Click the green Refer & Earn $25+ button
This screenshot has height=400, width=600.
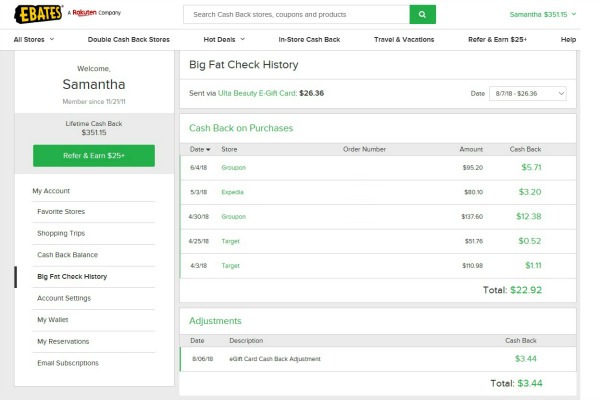pos(94,155)
